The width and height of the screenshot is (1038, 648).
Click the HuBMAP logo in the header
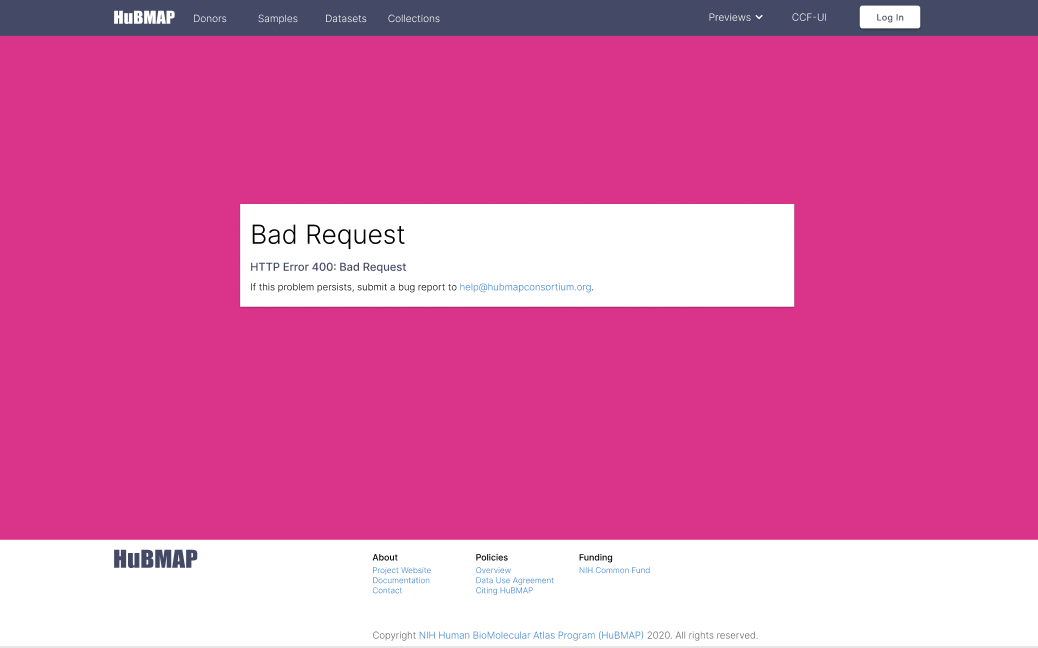pyautogui.click(x=144, y=17)
